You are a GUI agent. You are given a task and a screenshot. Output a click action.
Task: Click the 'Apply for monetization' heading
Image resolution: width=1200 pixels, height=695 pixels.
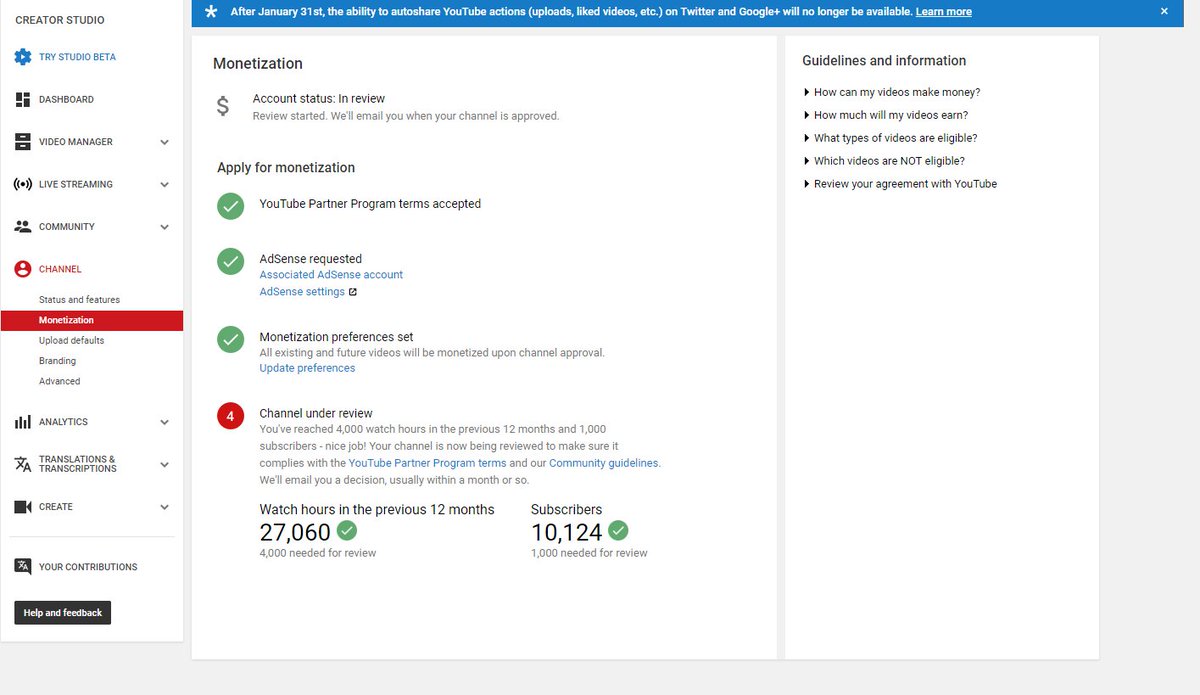tap(286, 167)
